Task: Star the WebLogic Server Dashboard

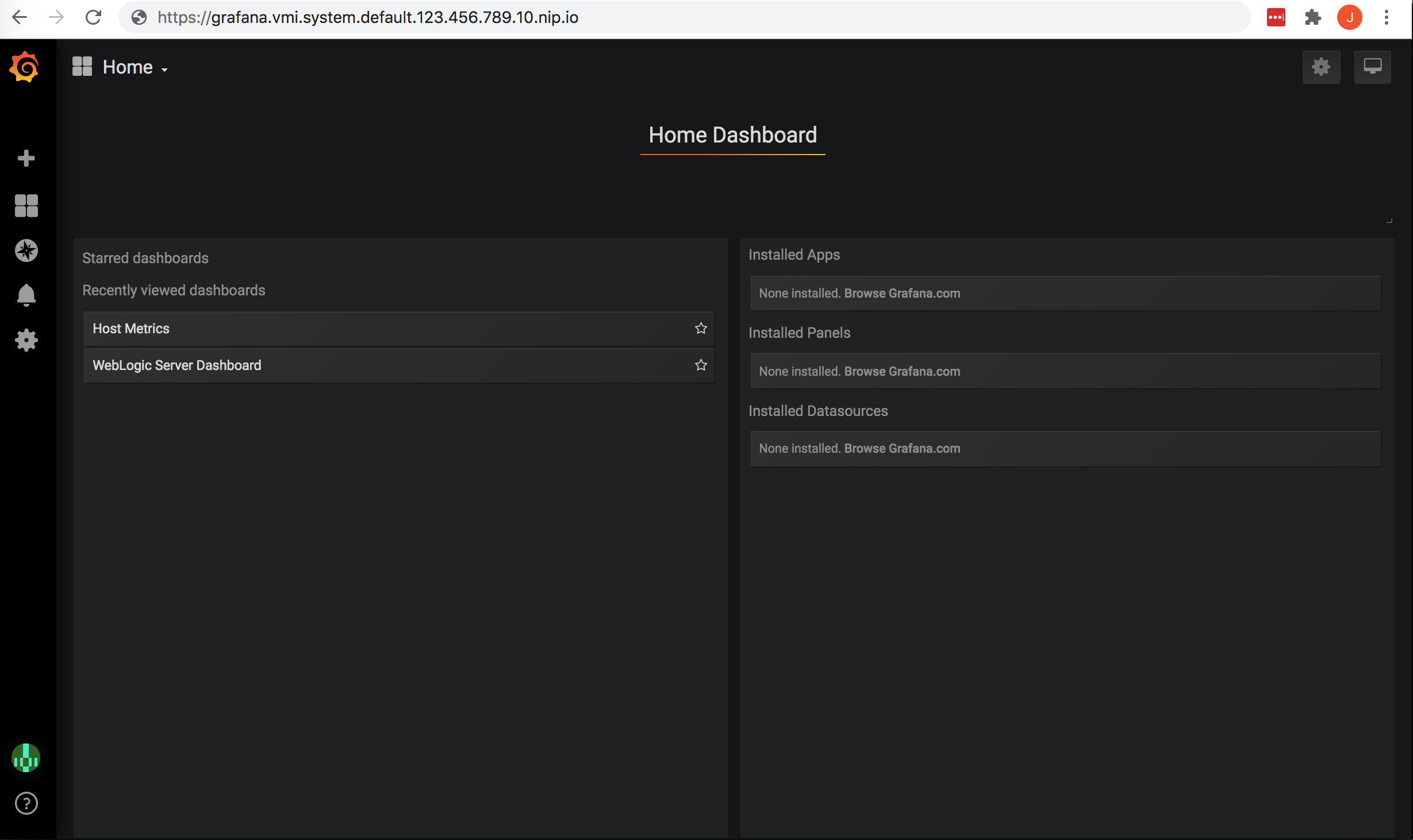Action: point(700,365)
